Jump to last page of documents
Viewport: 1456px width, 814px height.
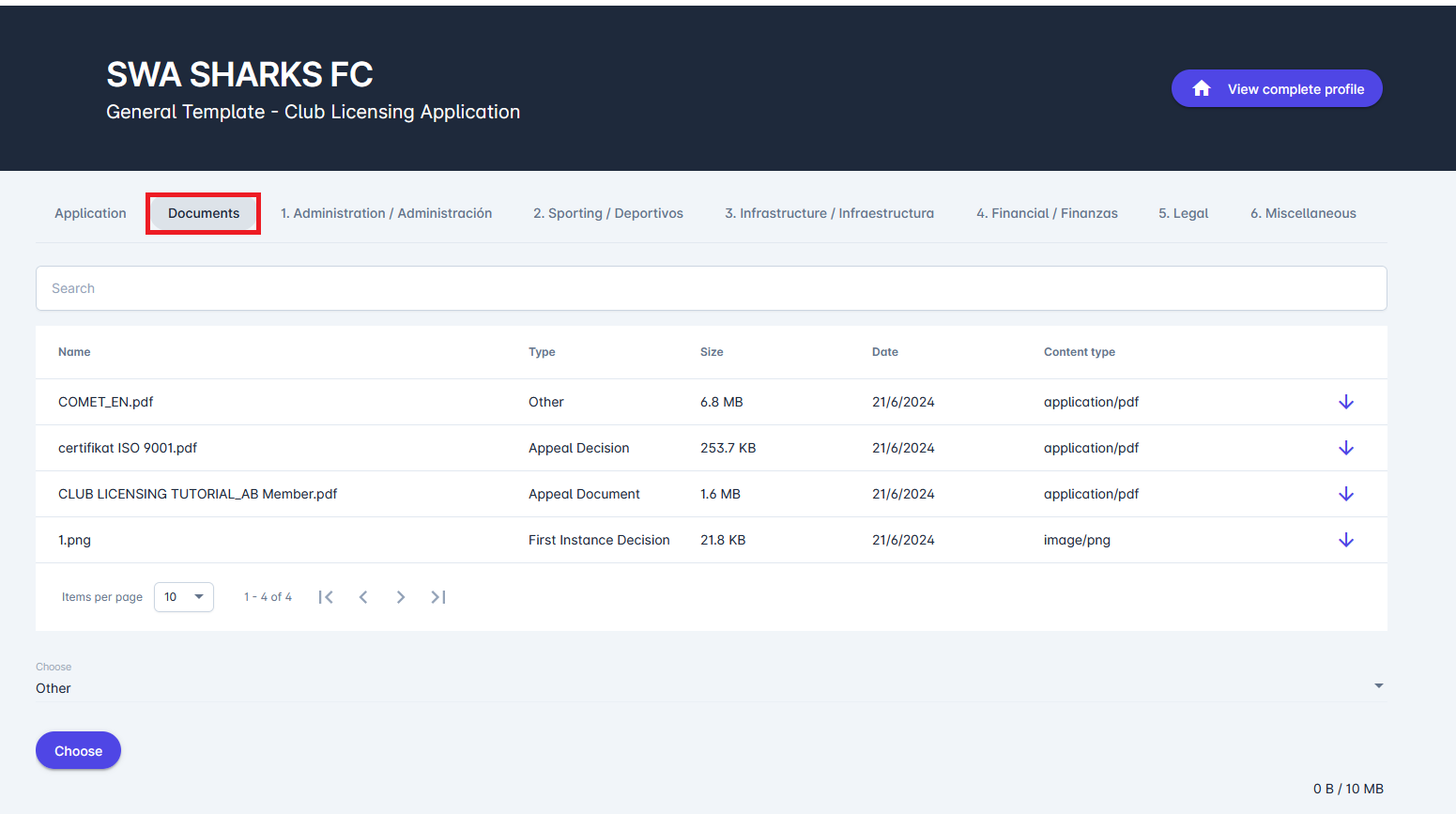point(438,597)
